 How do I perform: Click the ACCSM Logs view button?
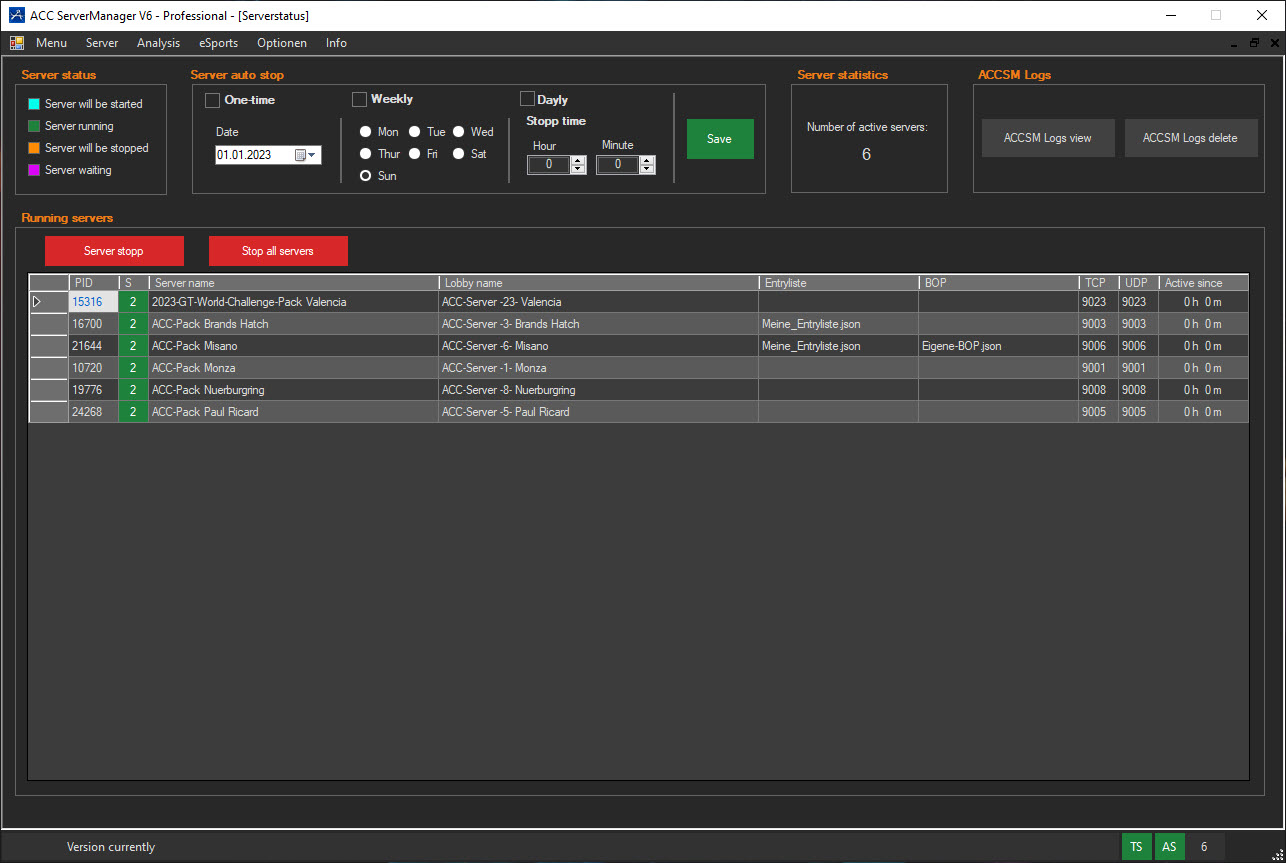[x=1047, y=138]
